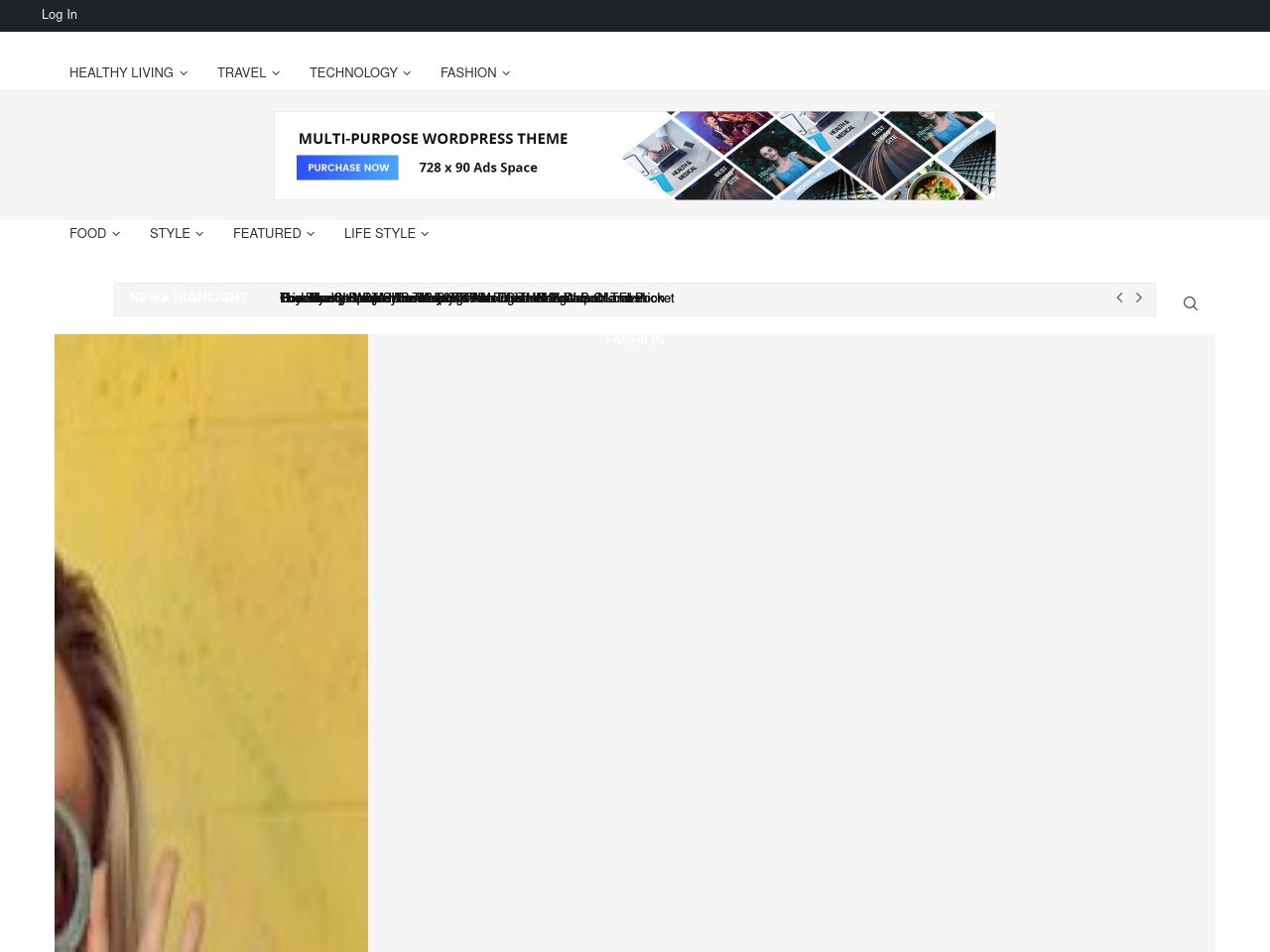Expand the chevron next to Featured

tap(311, 234)
